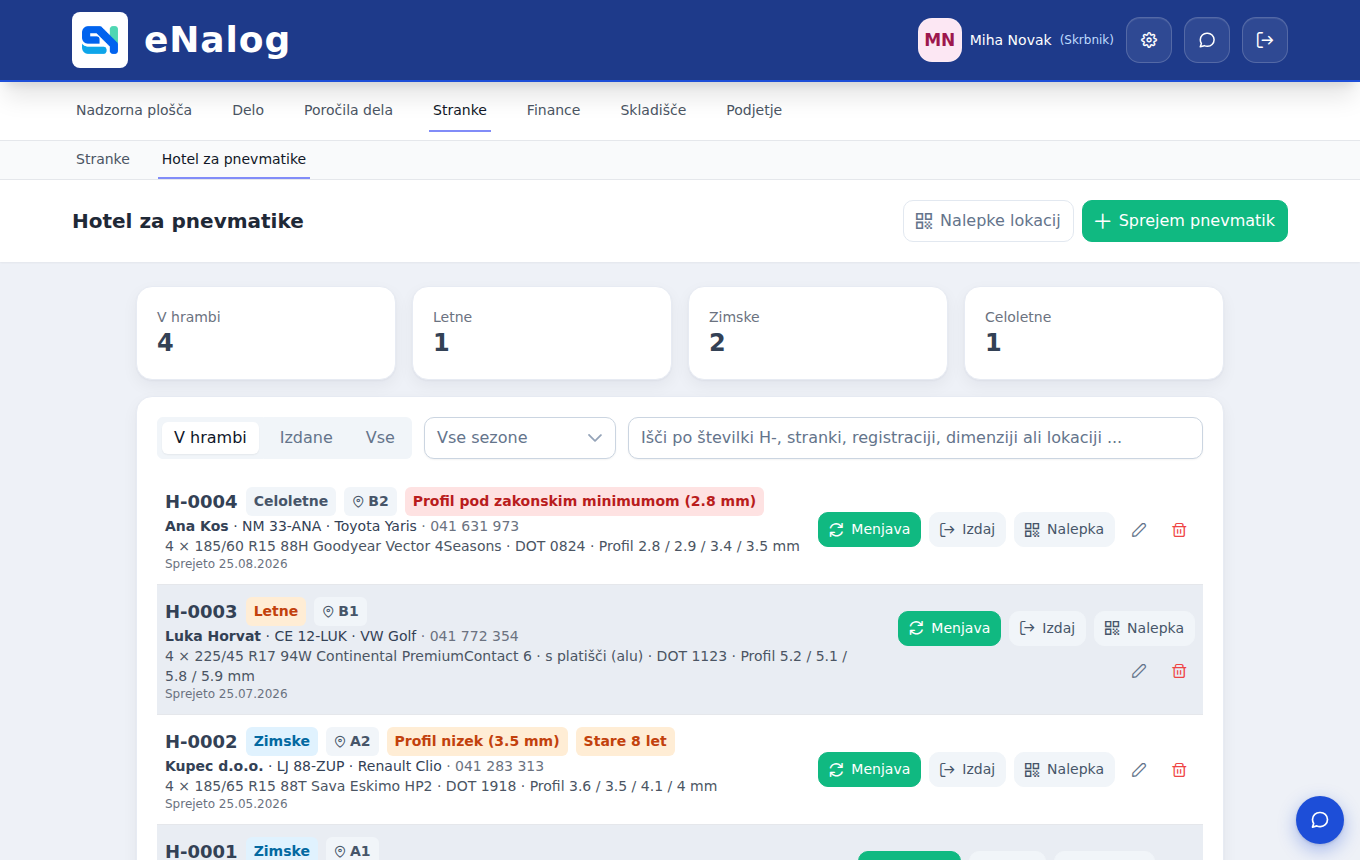Switch the list filter to Izdane
1360x860 pixels.
pyautogui.click(x=306, y=438)
